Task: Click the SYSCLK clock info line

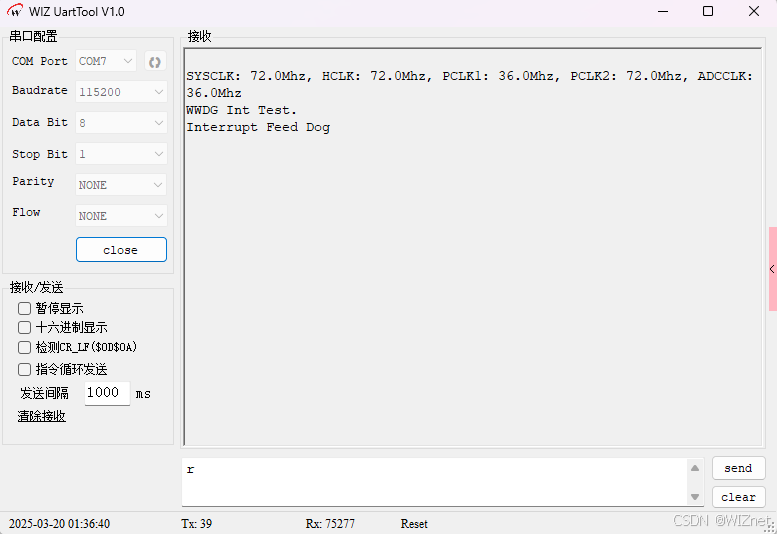Action: tap(470, 84)
